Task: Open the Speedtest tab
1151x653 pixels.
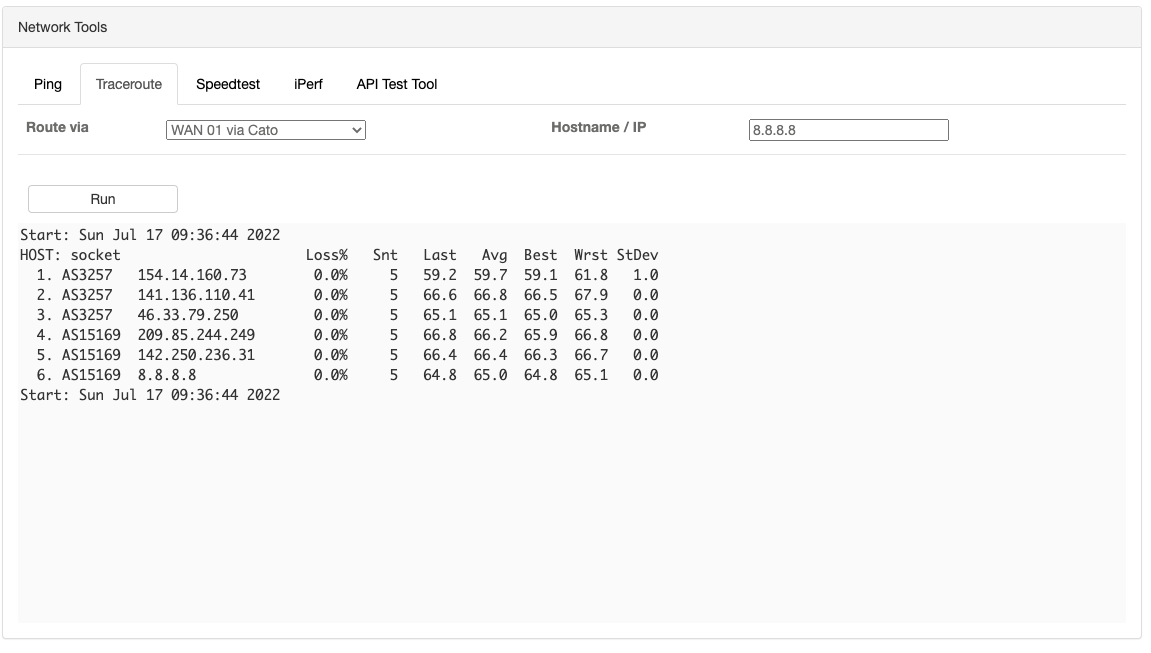Action: pos(228,84)
